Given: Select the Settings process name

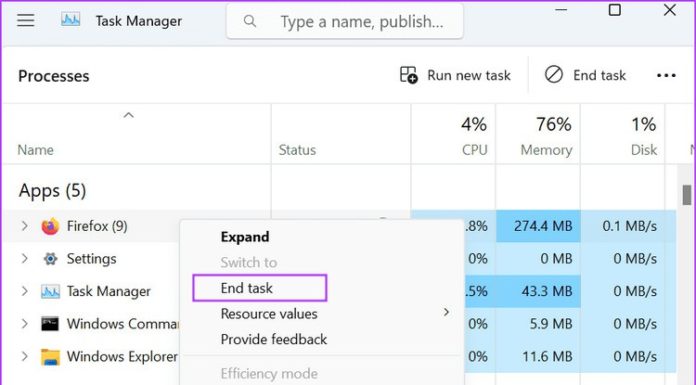Looking at the screenshot, I should click(91, 259).
